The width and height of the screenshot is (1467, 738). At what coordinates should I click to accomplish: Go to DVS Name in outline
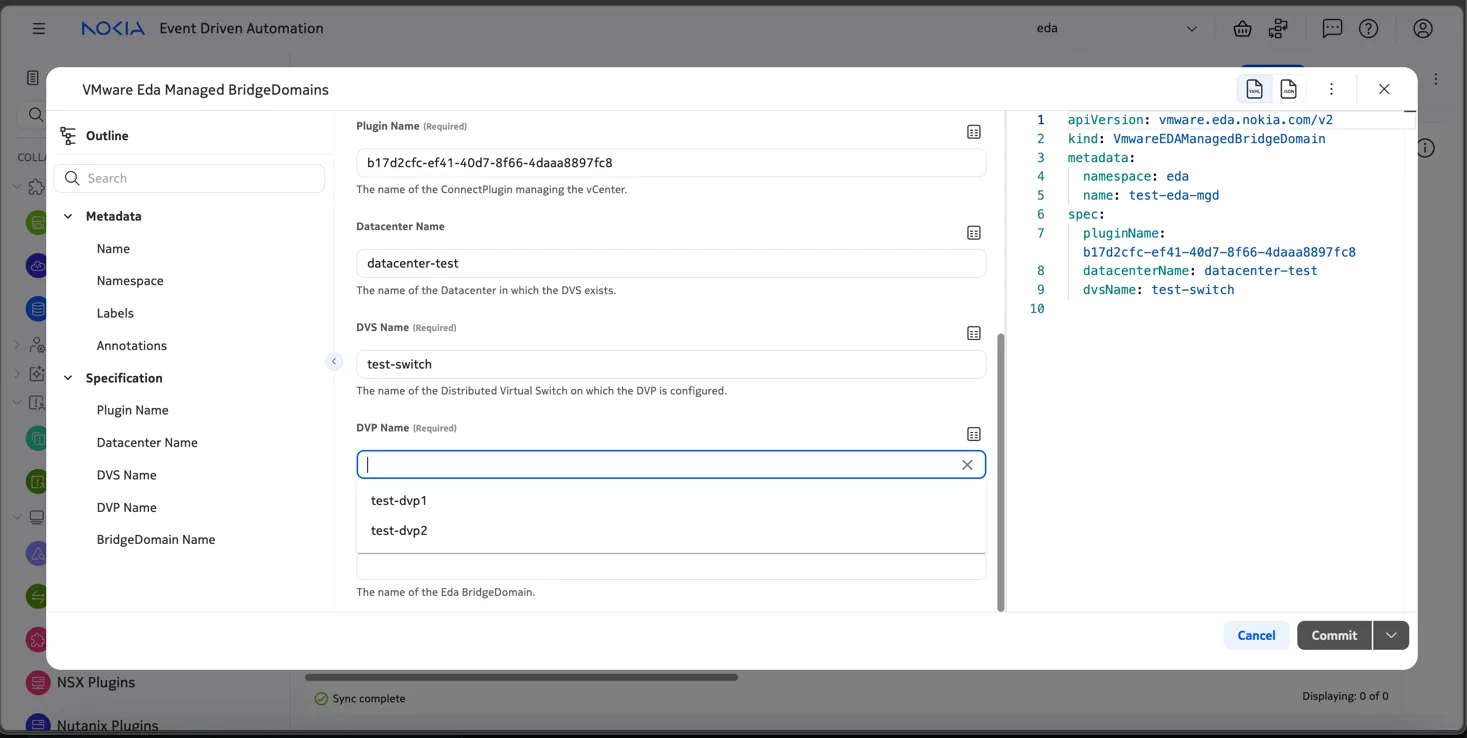click(127, 475)
